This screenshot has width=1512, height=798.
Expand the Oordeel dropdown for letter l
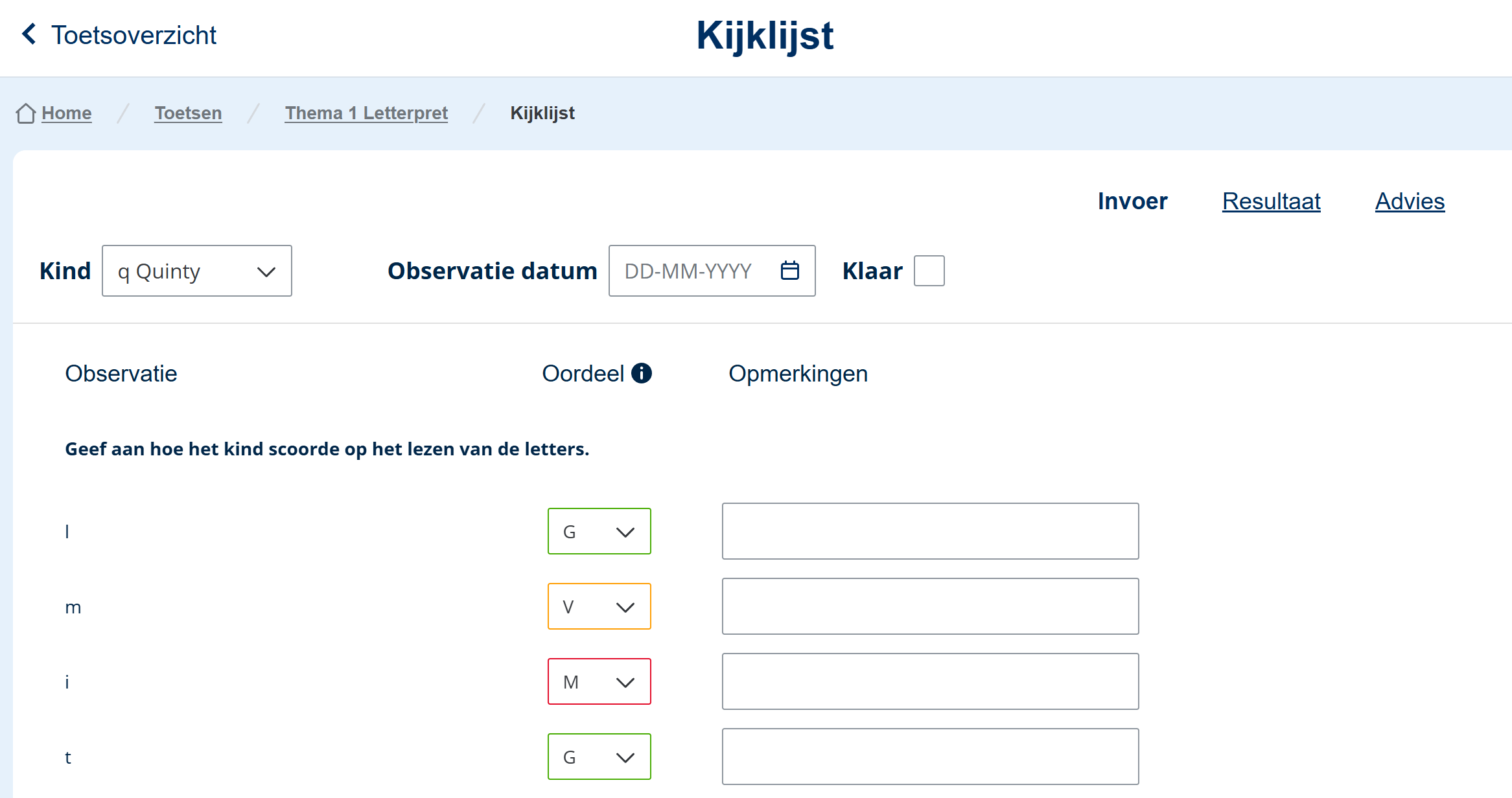(599, 532)
